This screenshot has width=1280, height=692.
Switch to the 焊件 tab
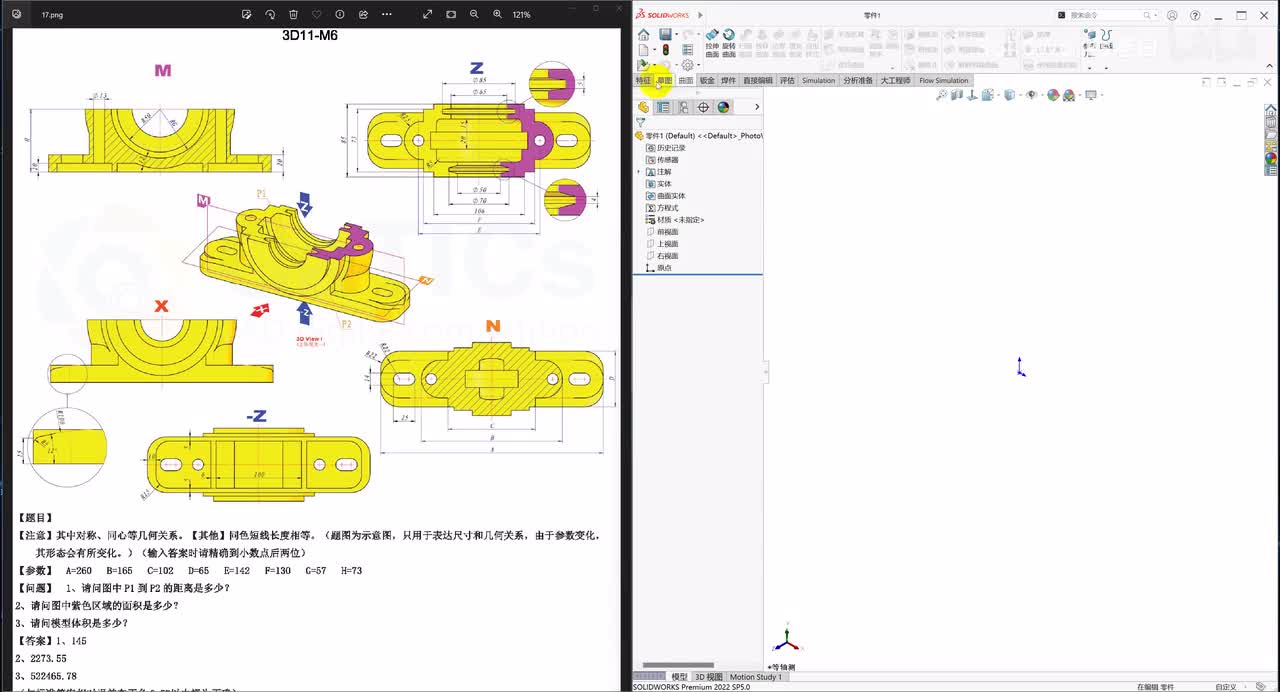click(728, 80)
